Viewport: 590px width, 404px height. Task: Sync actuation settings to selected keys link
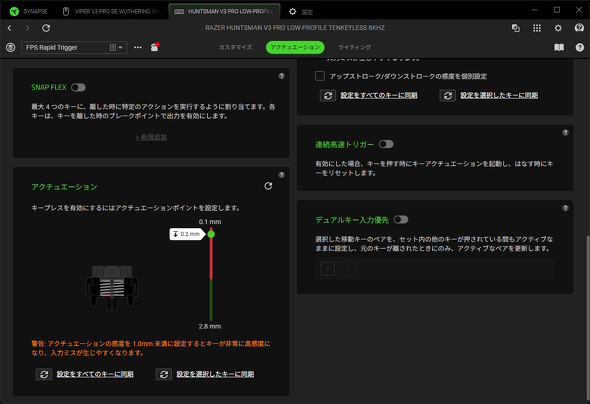click(215, 374)
